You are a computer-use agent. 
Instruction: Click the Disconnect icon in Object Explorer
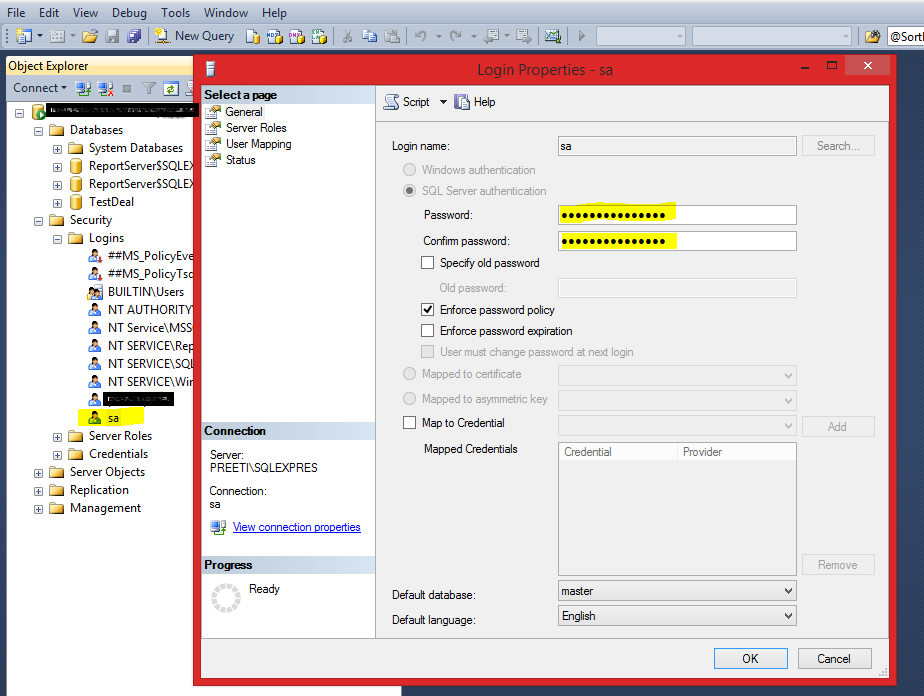tap(102, 88)
